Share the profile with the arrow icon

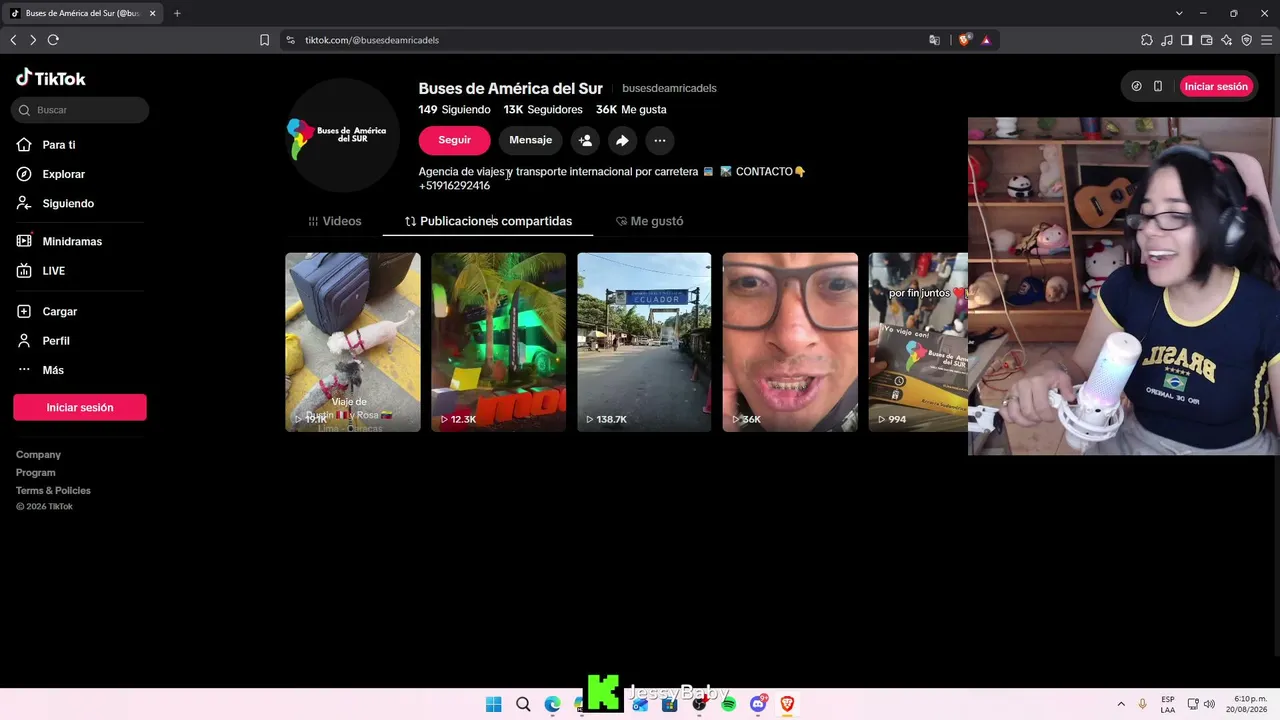point(622,141)
